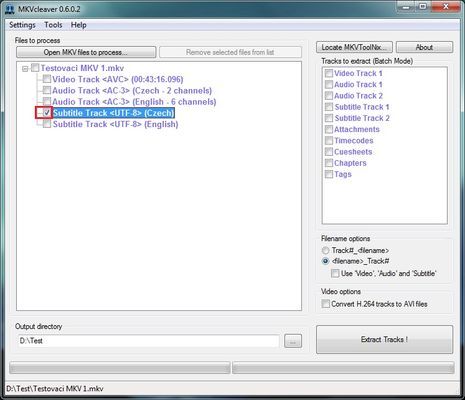Viewport: 465px width, 400px height.
Task: Open the Help menu
Action: pos(79,25)
